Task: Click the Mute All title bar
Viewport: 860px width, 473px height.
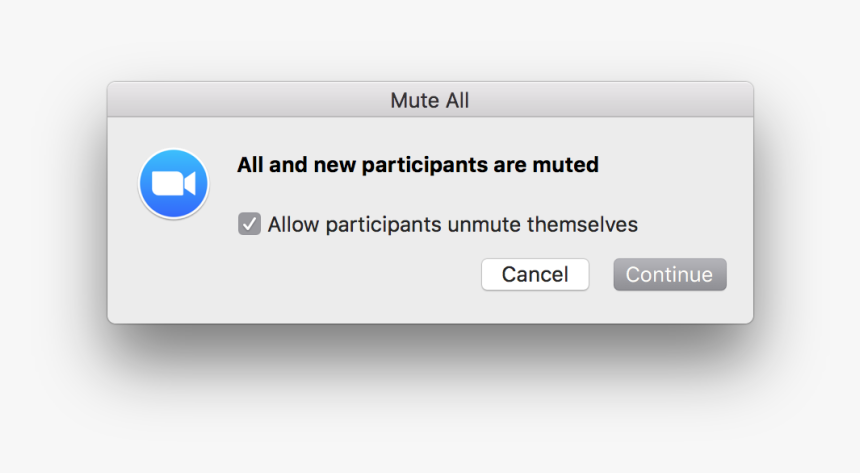Action: pos(430,100)
